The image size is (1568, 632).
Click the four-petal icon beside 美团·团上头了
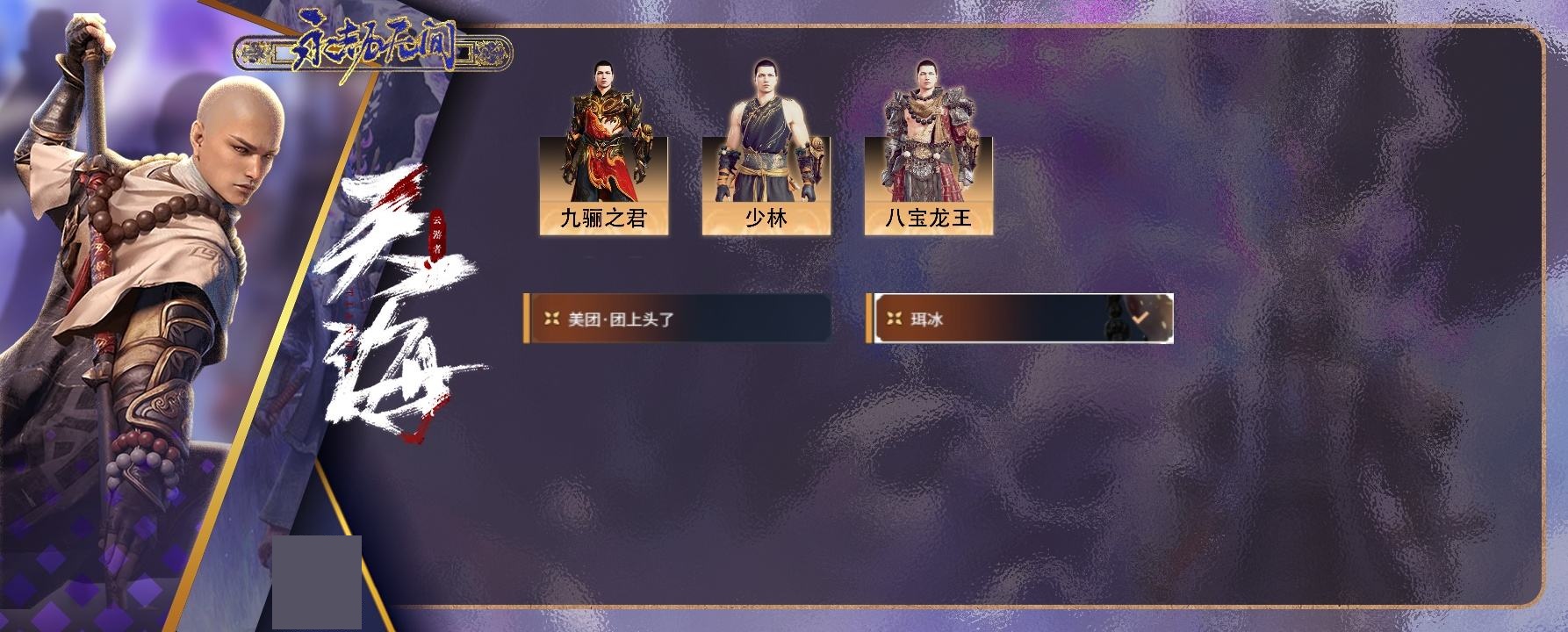point(551,319)
